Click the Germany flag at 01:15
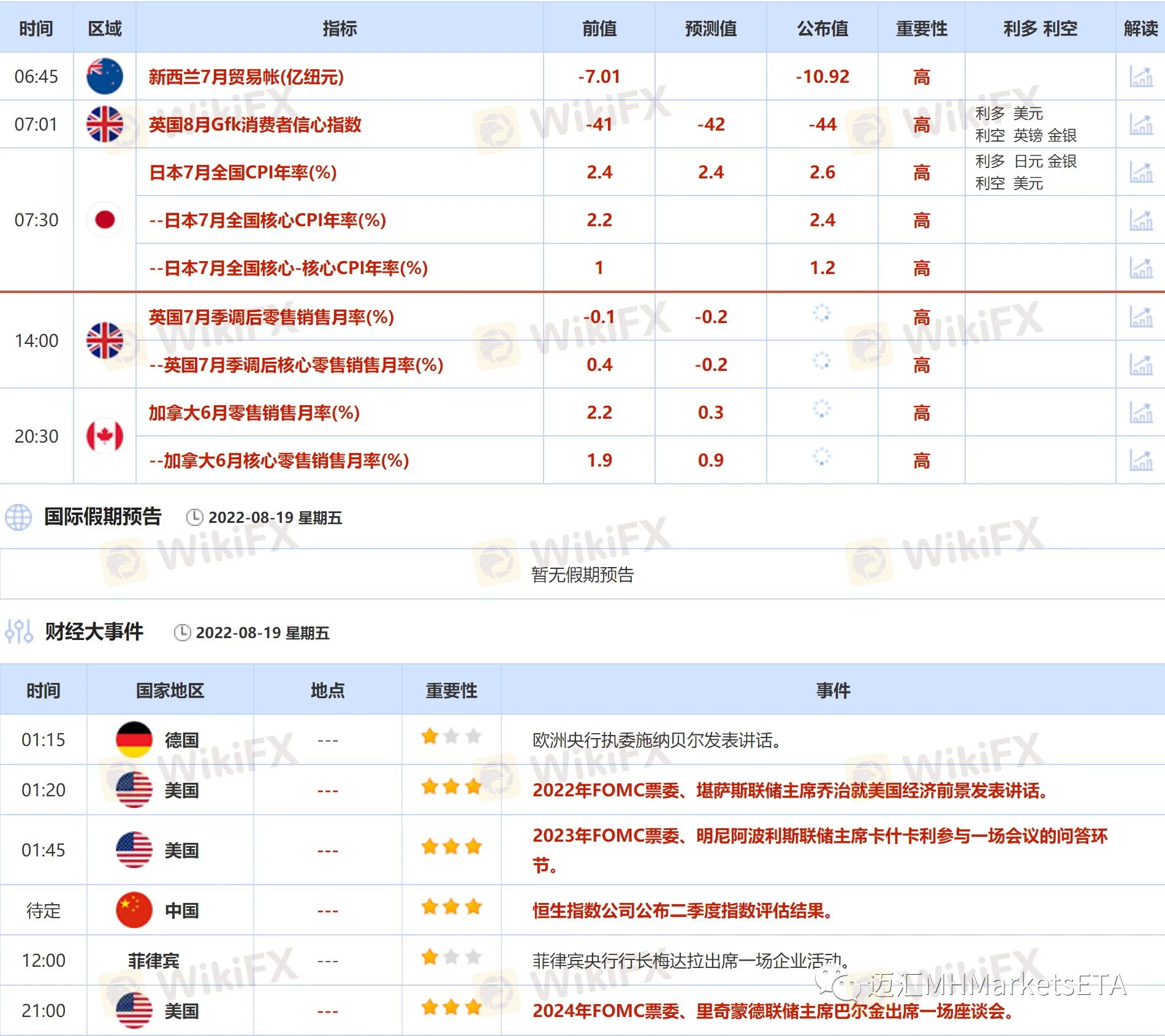This screenshot has height=1036, width=1165. 134,740
